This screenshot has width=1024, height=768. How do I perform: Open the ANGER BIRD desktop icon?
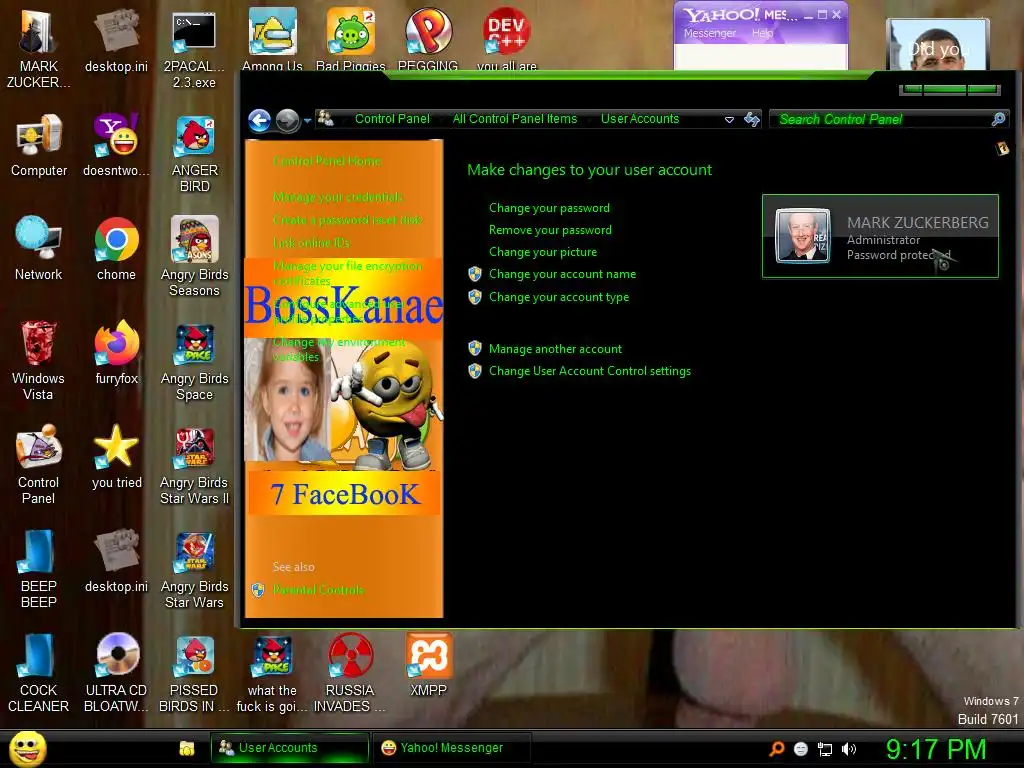tap(194, 155)
